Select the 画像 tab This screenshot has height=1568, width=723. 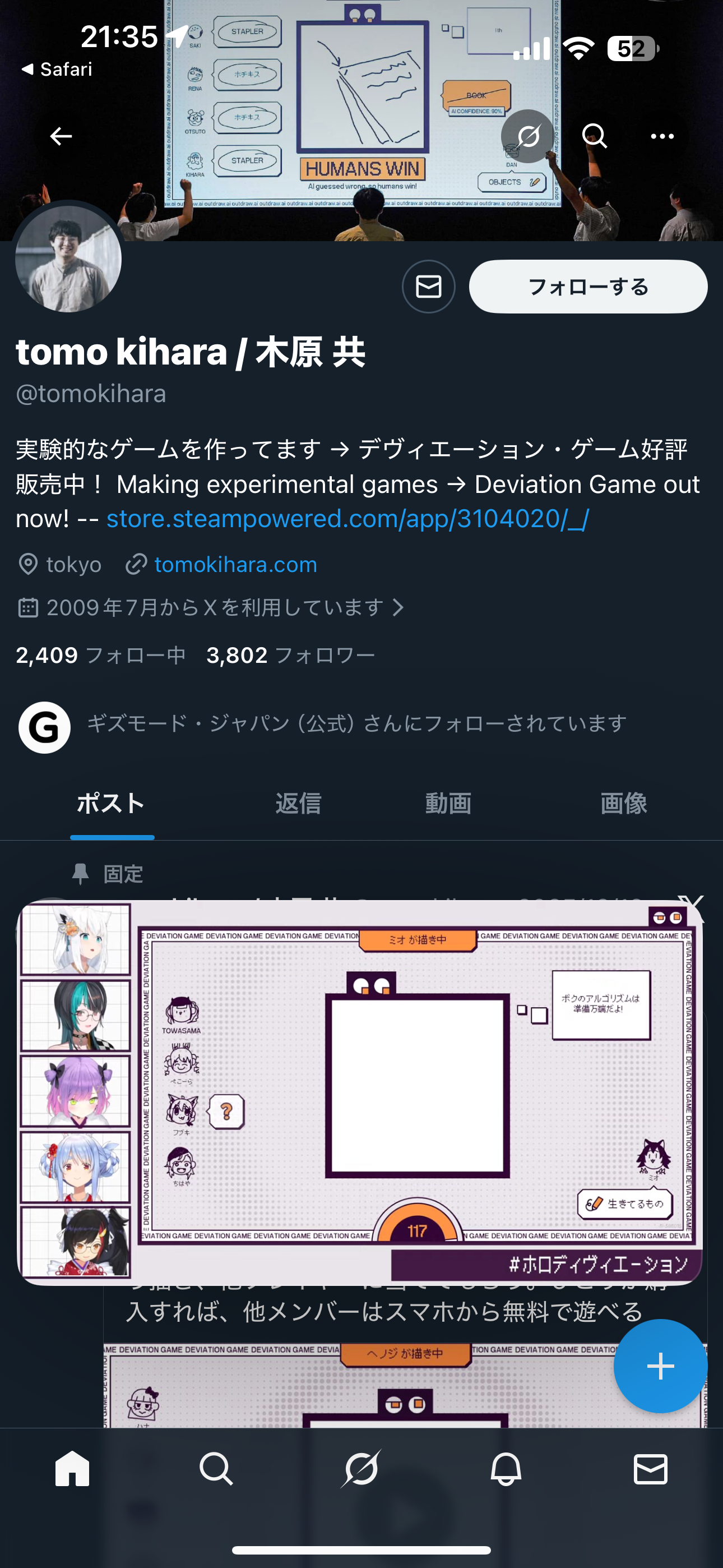(x=623, y=804)
